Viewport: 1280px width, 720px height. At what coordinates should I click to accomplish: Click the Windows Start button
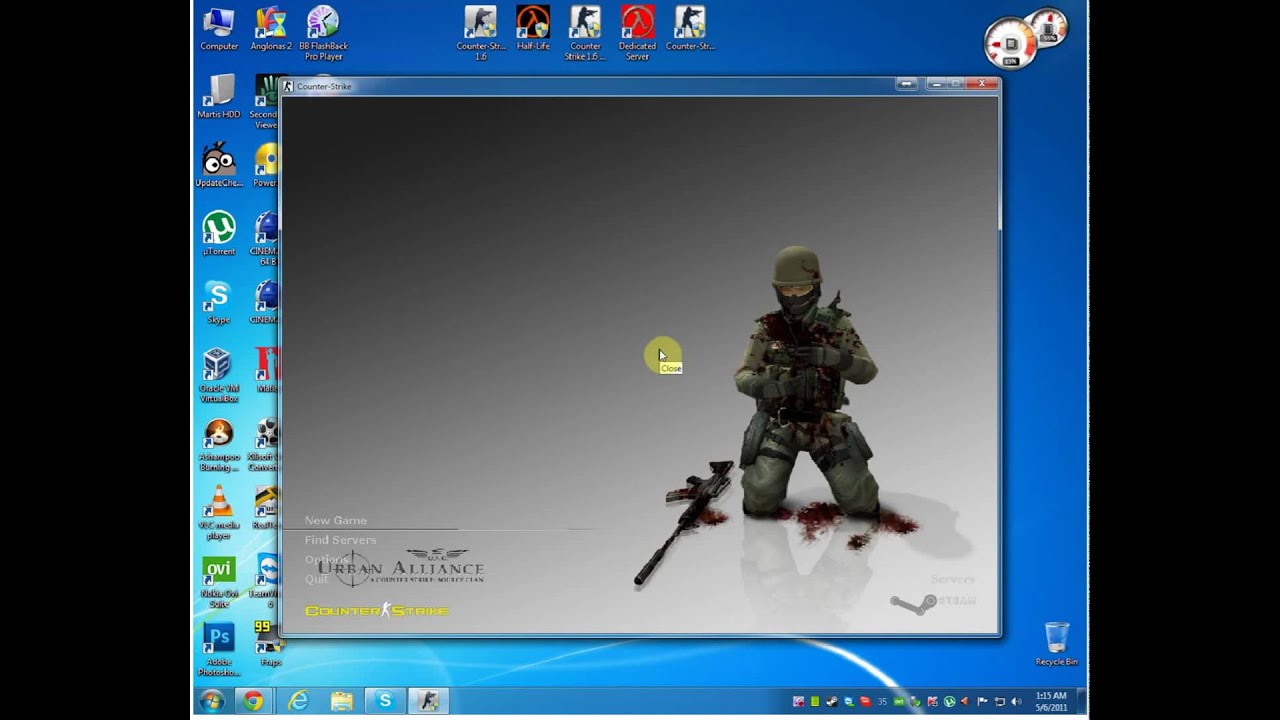pyautogui.click(x=211, y=701)
